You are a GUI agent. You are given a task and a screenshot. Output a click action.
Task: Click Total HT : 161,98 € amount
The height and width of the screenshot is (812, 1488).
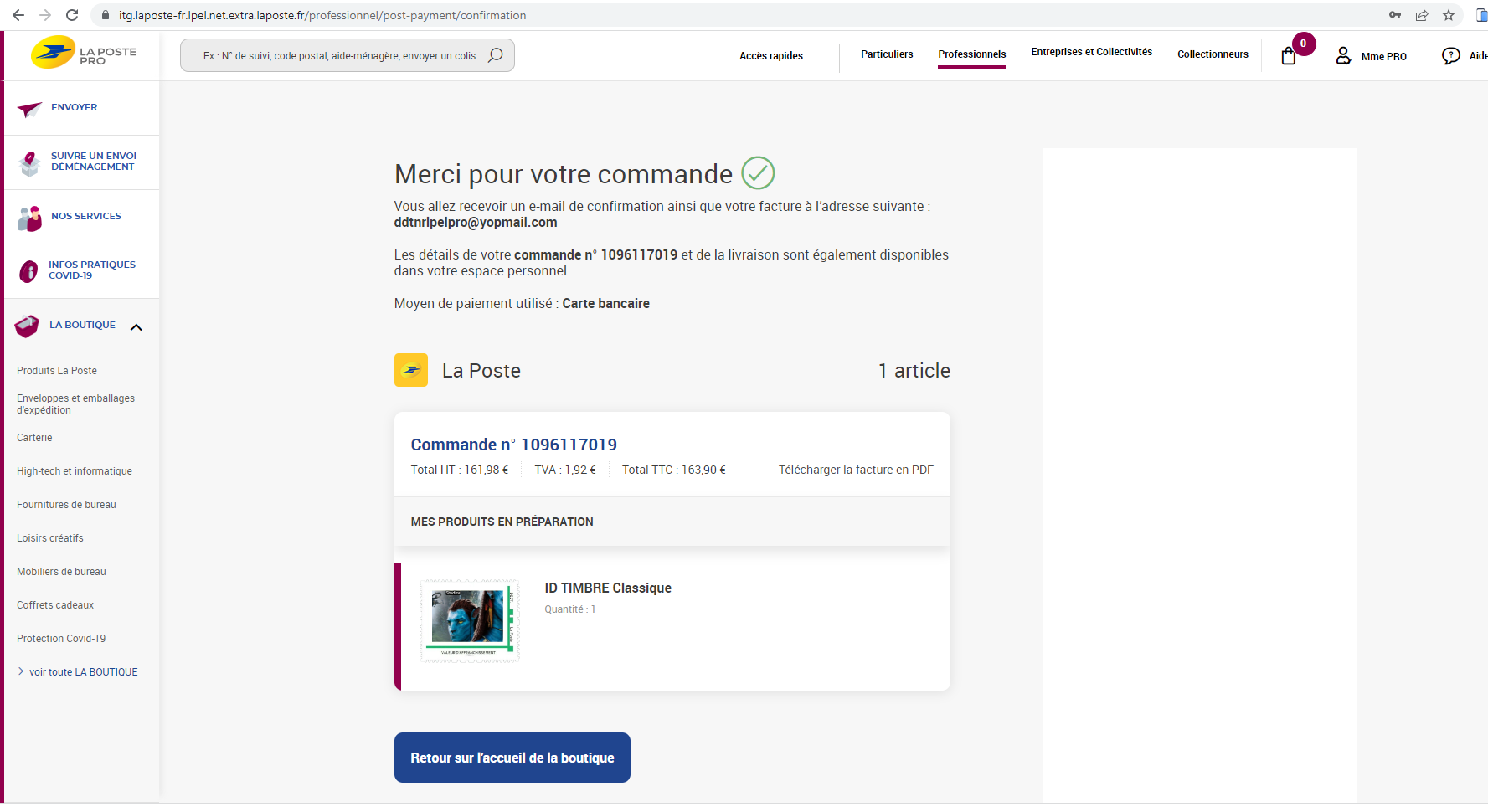click(x=460, y=470)
